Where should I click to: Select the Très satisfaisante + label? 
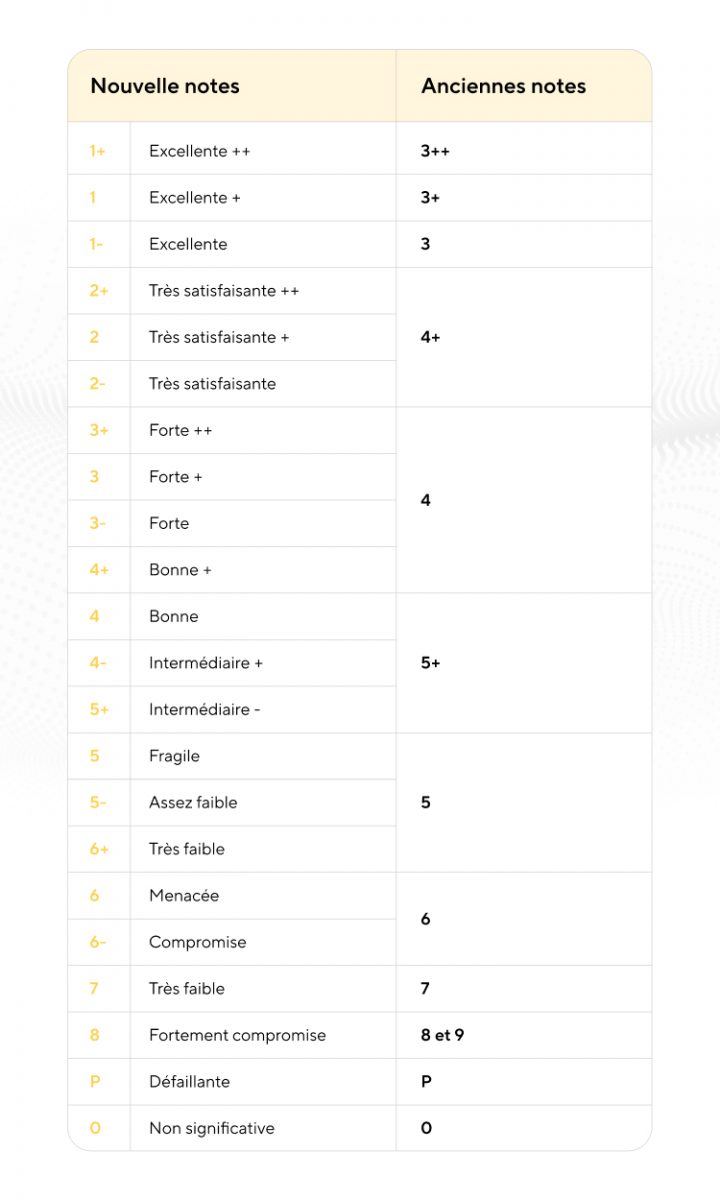219,337
